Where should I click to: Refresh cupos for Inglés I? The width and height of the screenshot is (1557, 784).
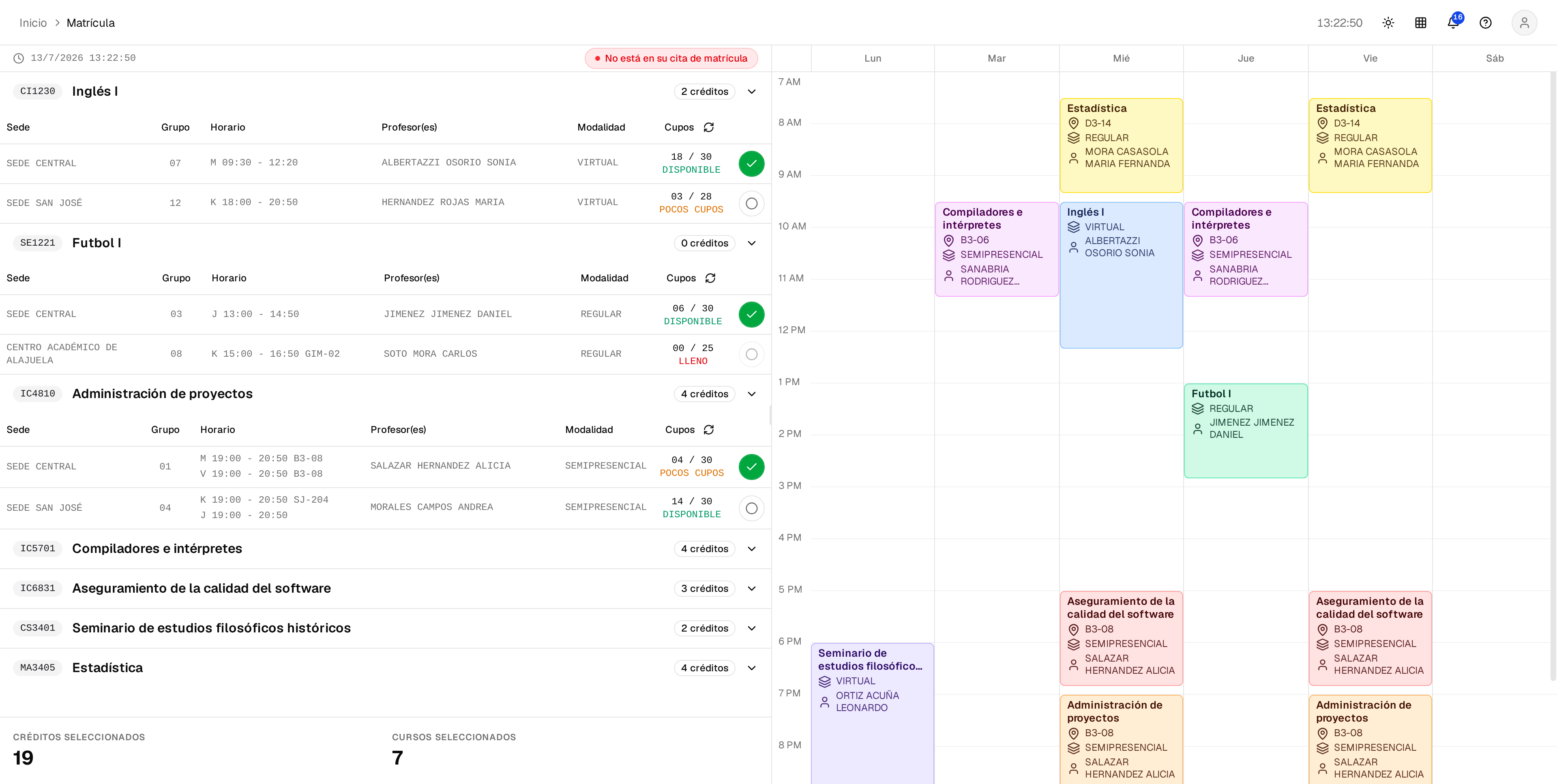pyautogui.click(x=709, y=127)
